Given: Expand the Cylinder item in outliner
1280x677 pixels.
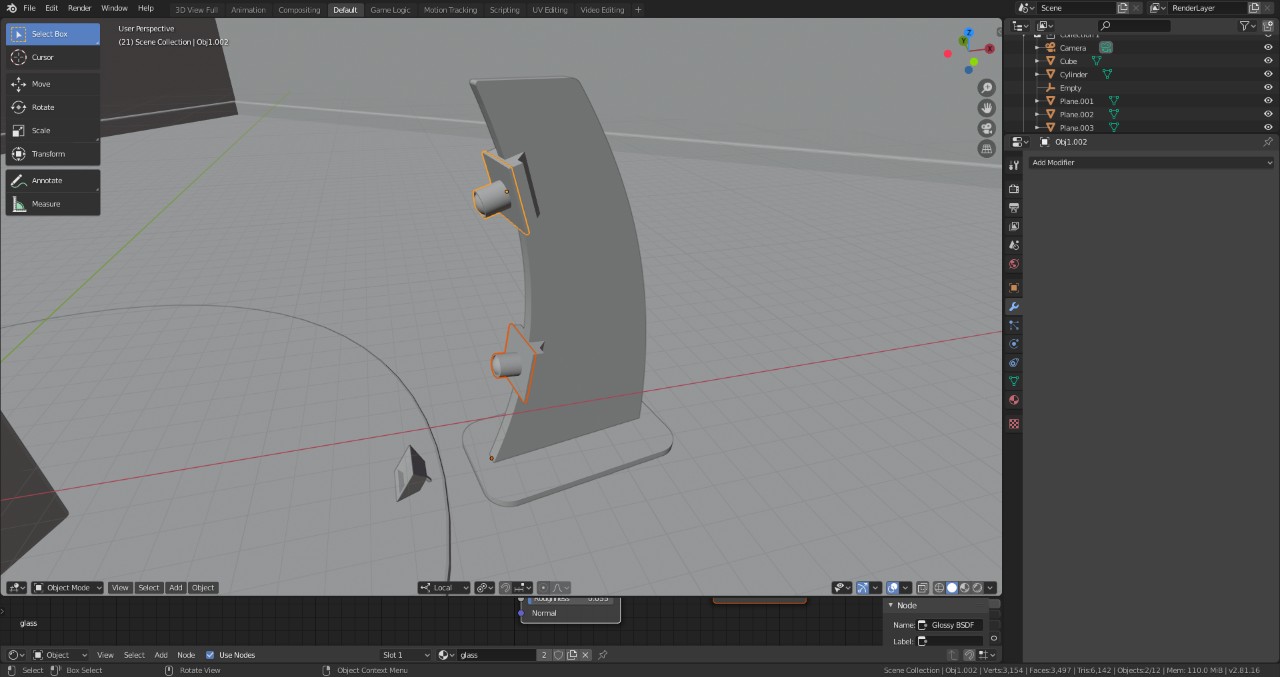Looking at the screenshot, I should coord(1037,74).
